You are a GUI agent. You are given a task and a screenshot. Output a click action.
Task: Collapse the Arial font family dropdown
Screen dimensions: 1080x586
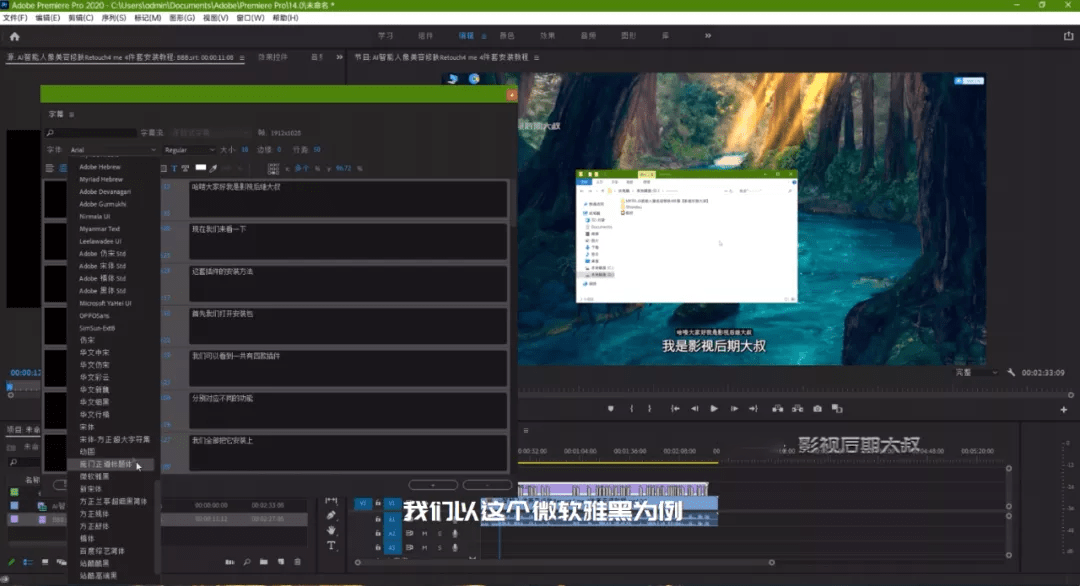[x=113, y=150]
